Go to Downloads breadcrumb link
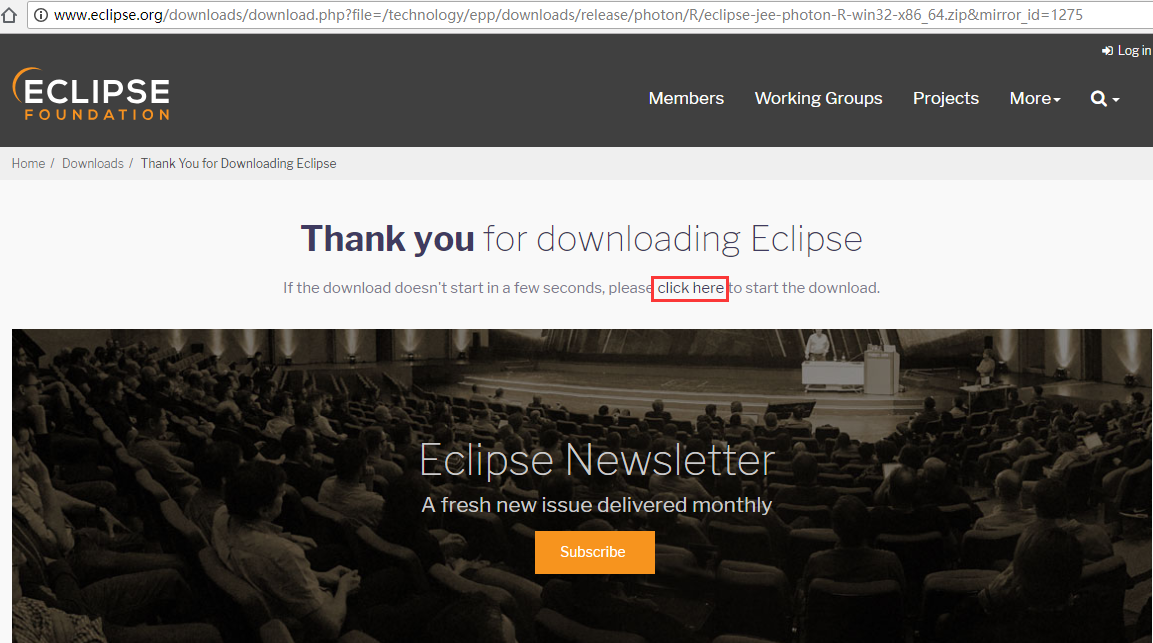 (93, 163)
